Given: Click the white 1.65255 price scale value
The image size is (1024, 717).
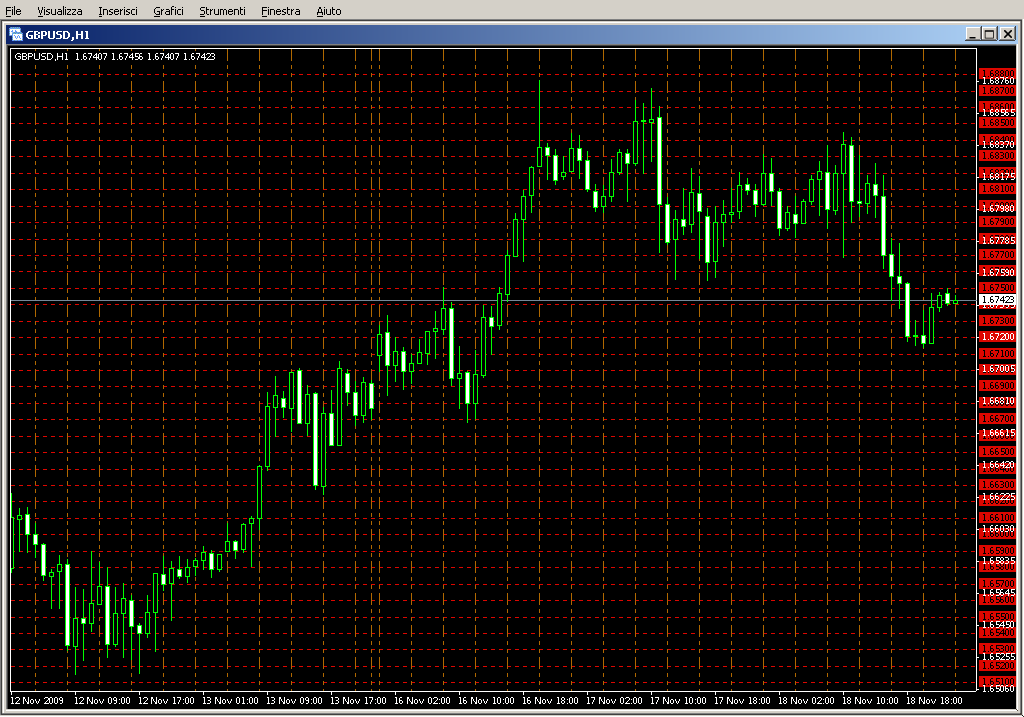Looking at the screenshot, I should 998,656.
